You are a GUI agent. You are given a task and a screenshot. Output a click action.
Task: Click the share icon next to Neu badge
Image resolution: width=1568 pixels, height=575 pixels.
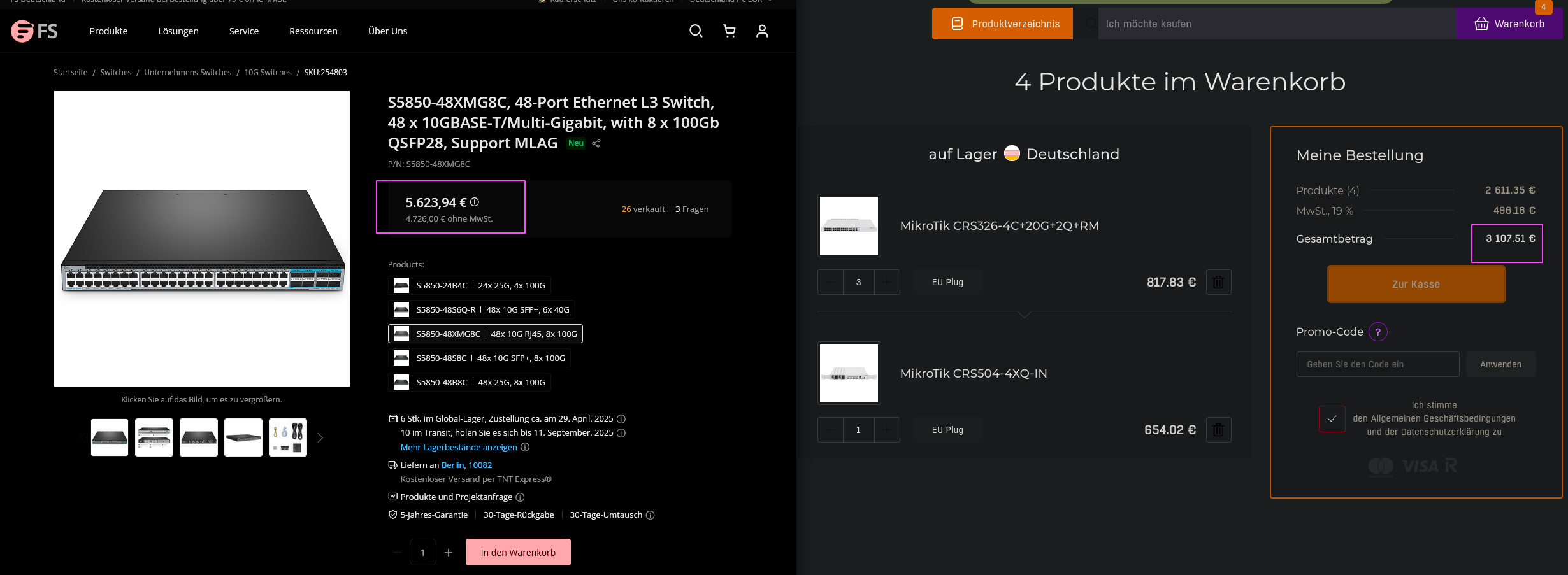click(596, 143)
